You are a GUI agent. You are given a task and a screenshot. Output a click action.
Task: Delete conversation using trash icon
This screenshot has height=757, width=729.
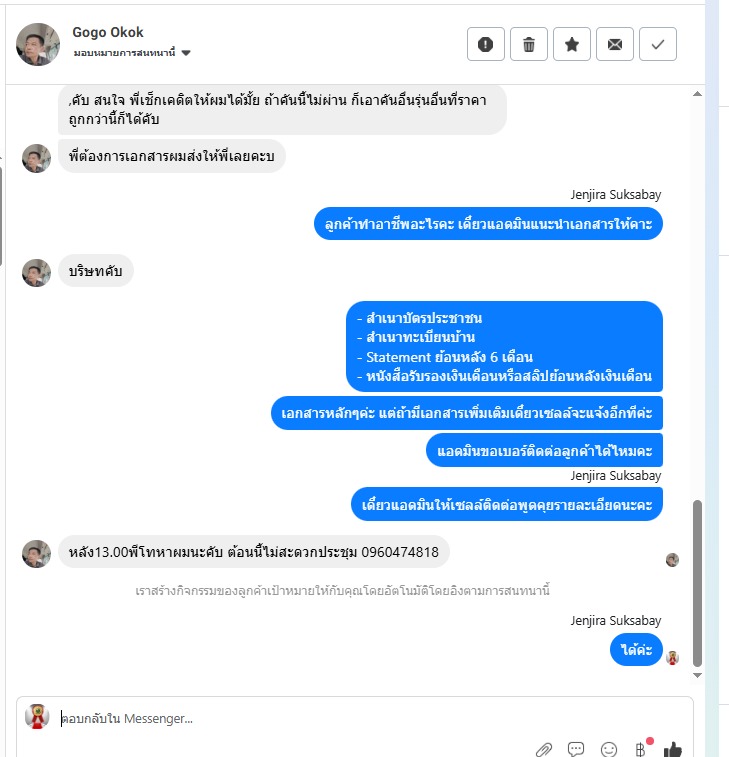529,44
